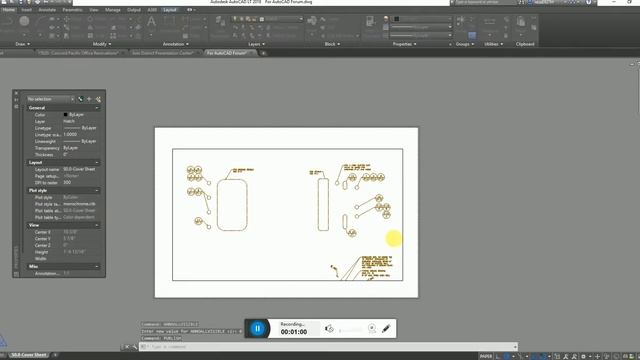The height and width of the screenshot is (360, 640).
Task: Open the Manage ribbon tab
Action: click(x=113, y=10)
